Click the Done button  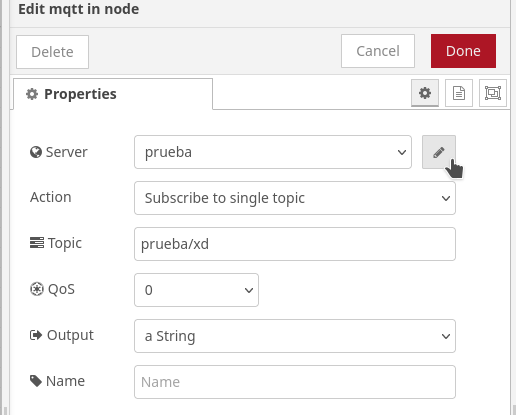click(463, 51)
